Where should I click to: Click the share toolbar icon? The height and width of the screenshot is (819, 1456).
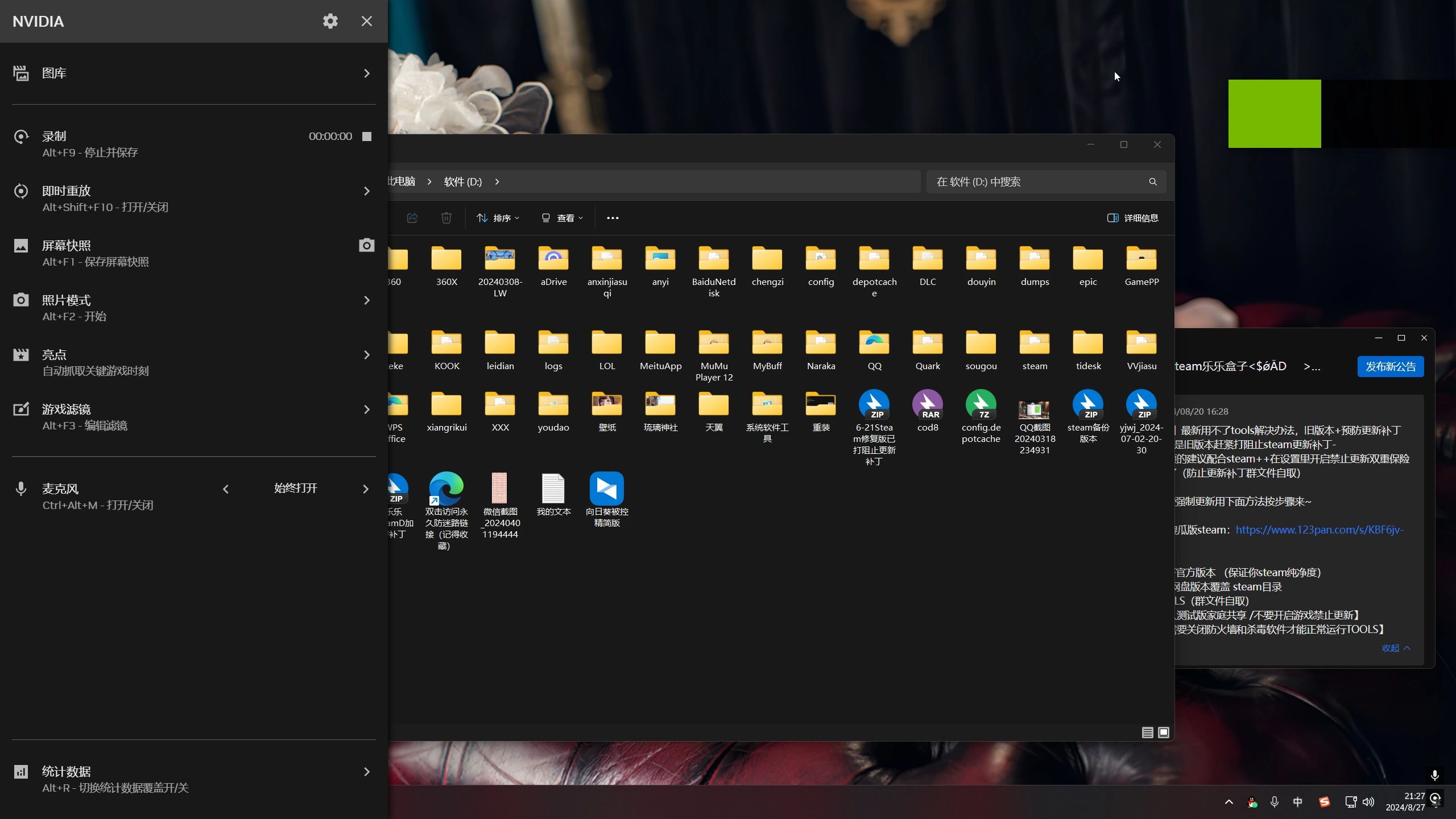412,218
